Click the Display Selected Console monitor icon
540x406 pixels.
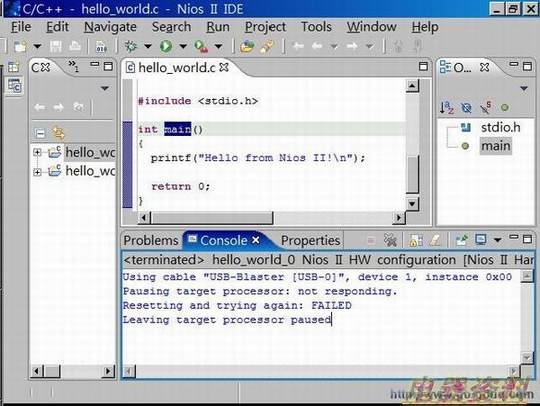coord(480,240)
